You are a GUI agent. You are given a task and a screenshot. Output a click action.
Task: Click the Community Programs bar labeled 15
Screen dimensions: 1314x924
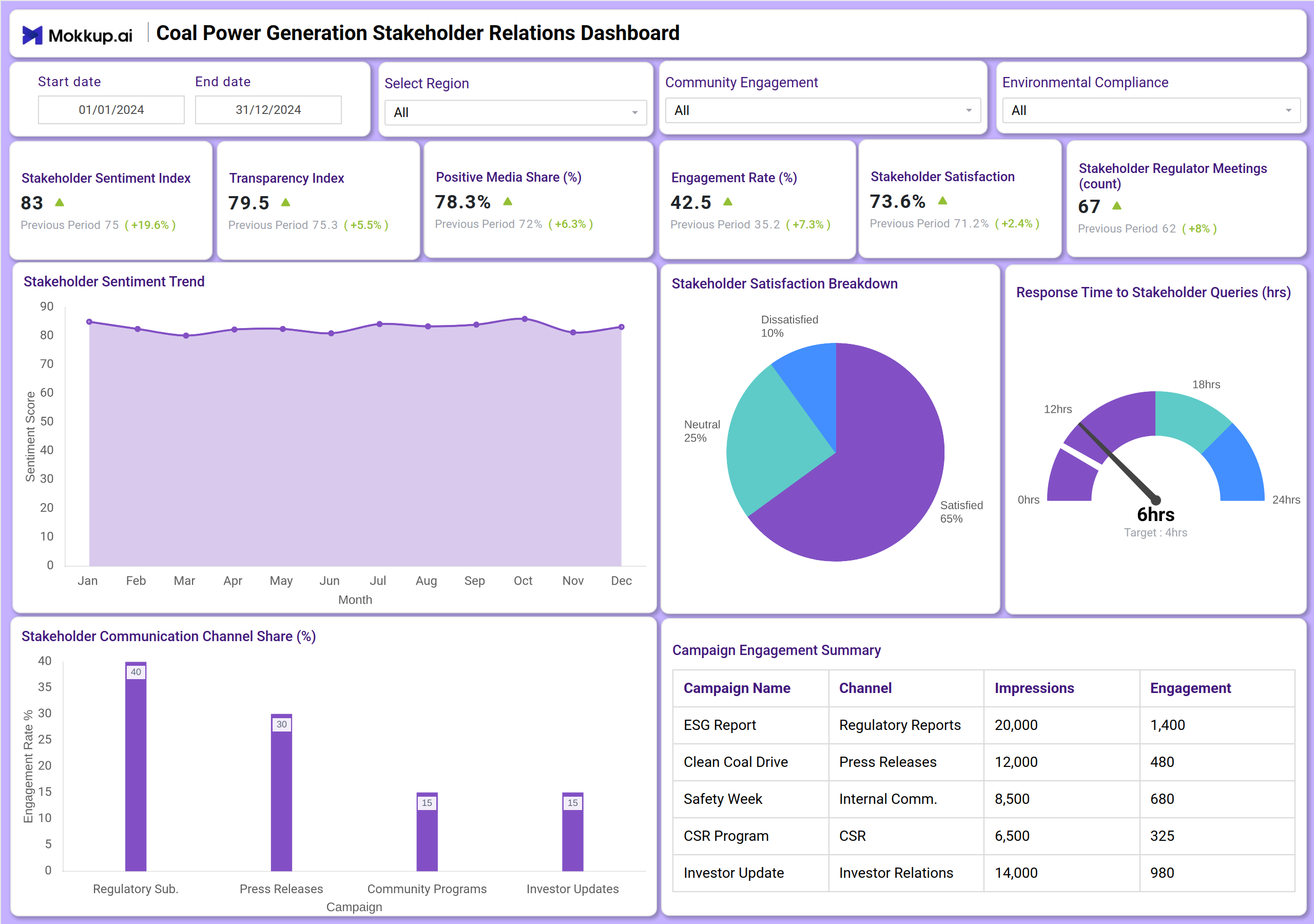tap(427, 832)
